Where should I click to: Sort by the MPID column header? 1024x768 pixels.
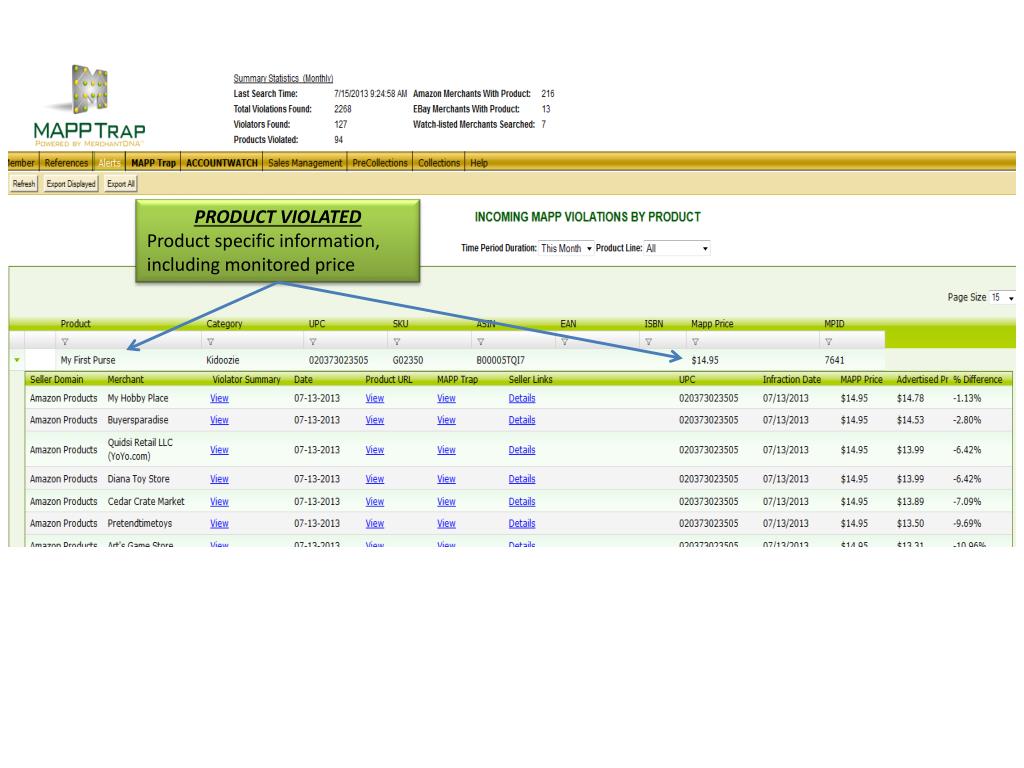[835, 324]
